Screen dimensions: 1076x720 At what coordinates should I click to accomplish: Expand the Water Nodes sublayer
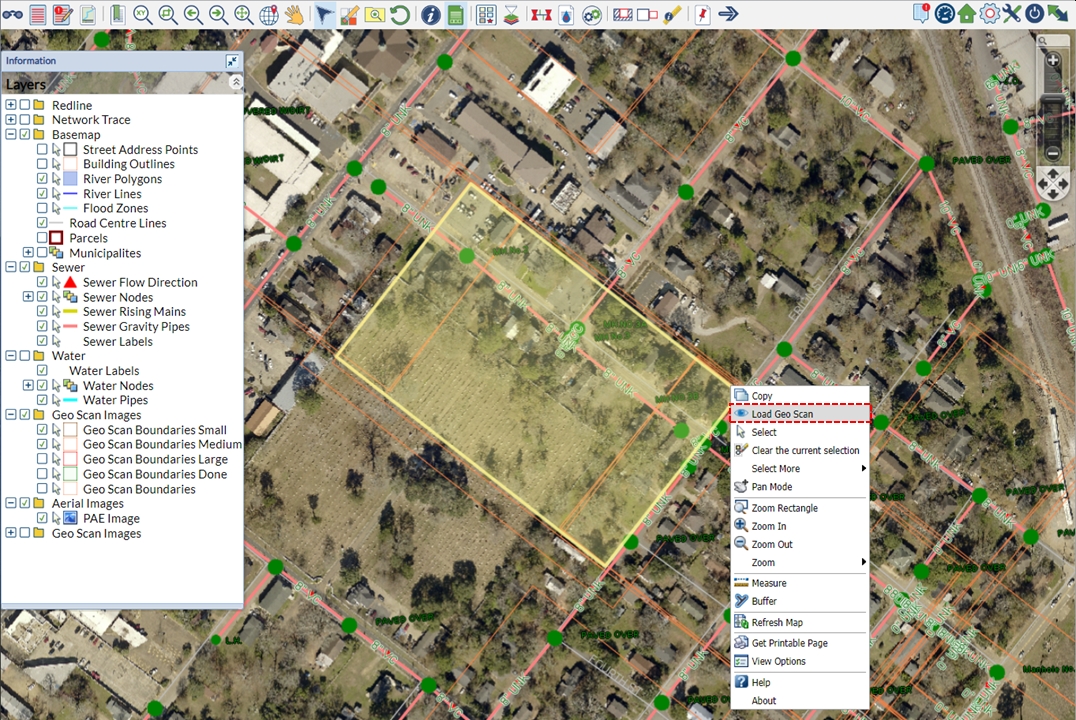28,385
